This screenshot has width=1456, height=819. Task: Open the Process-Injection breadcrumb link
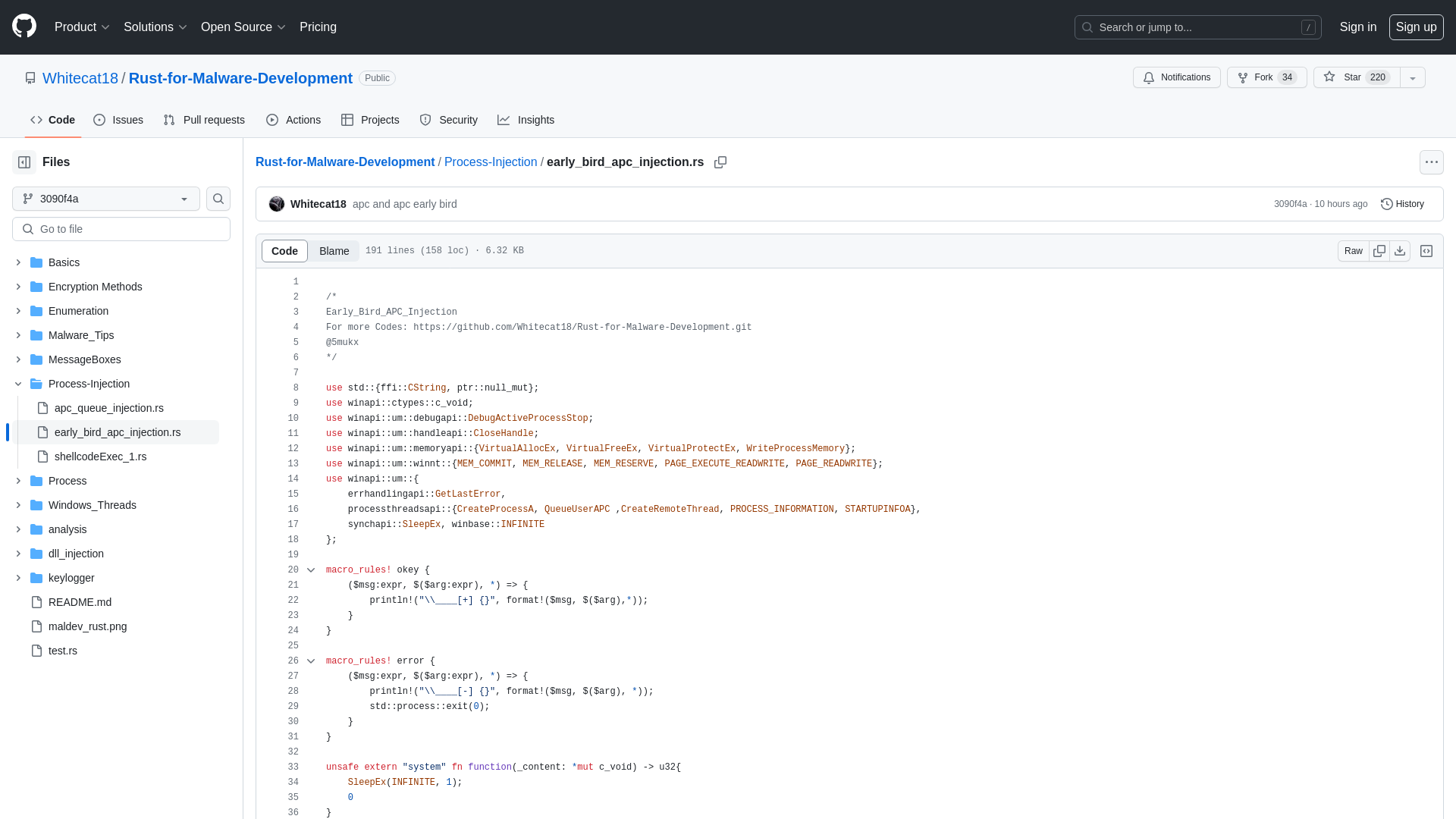coord(491,162)
